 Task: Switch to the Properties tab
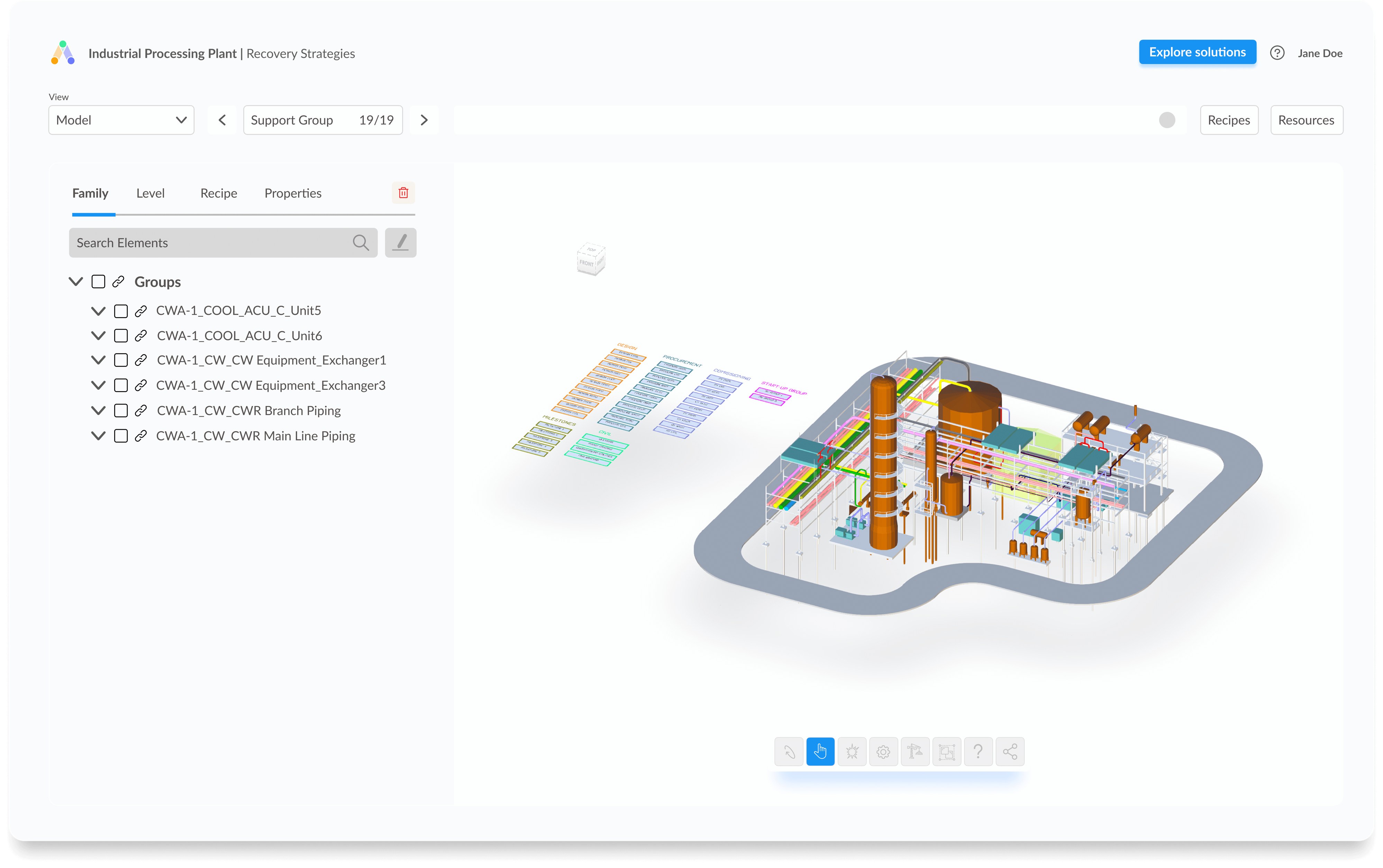[292, 193]
